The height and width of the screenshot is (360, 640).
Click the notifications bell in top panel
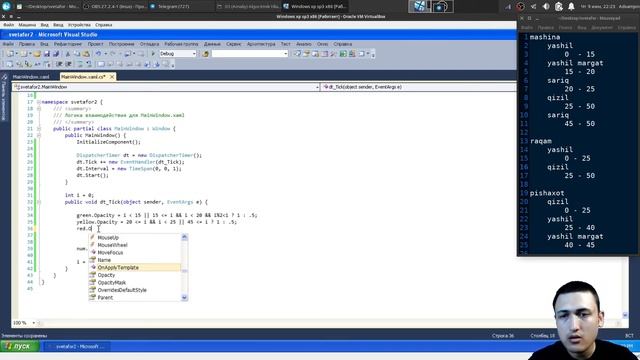point(571,7)
